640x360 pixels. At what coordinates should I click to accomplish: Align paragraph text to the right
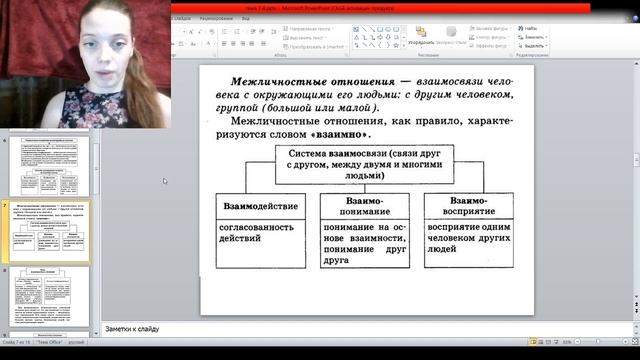[242, 43]
